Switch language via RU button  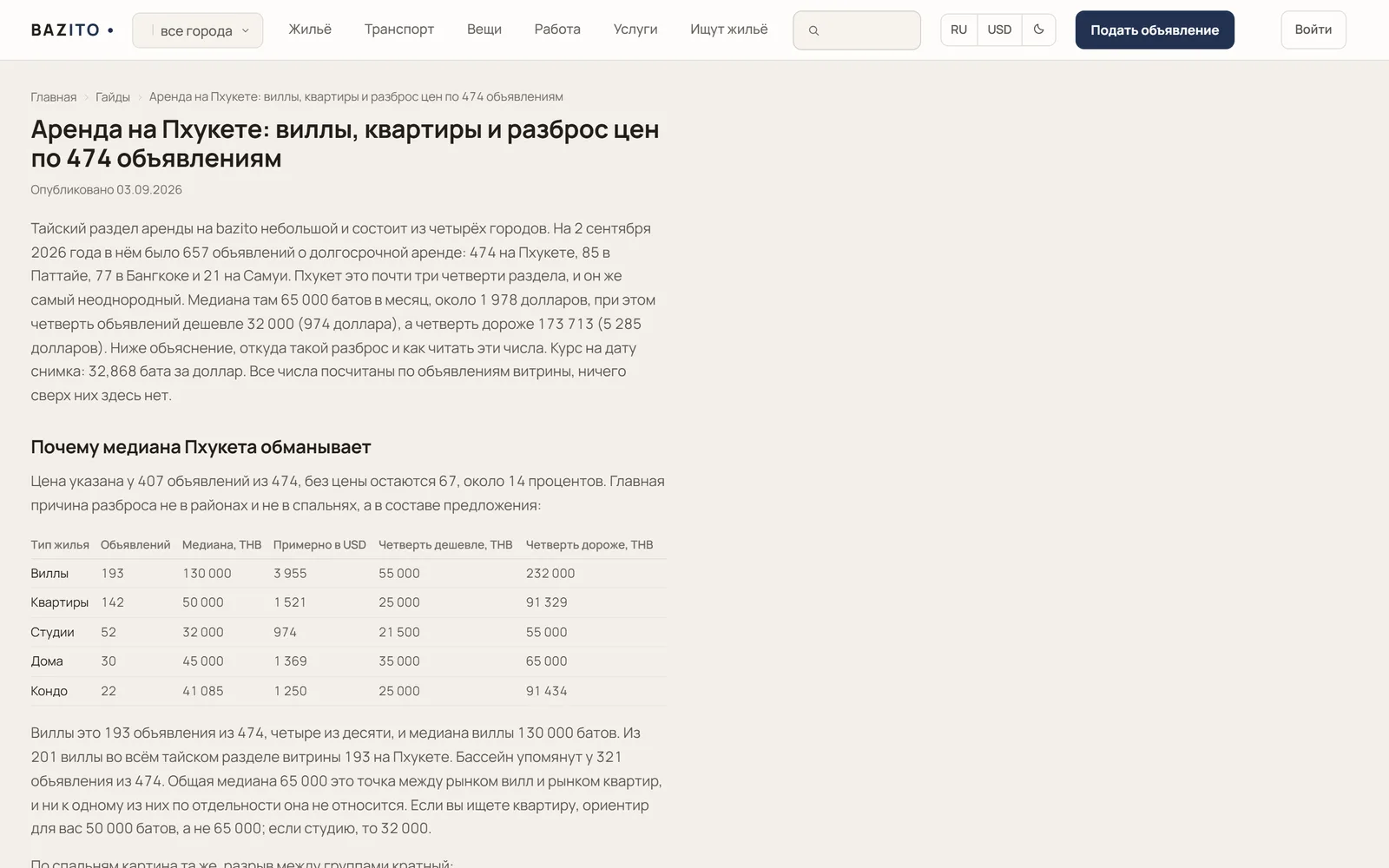pyautogui.click(x=958, y=30)
